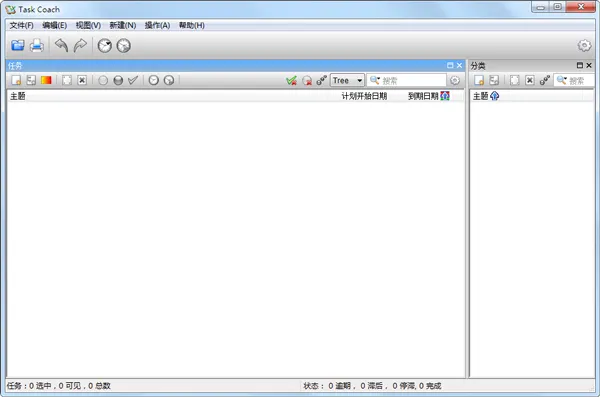The image size is (600, 397).
Task: Click the chain filter icon in 分类 toolbar
Action: (x=545, y=80)
